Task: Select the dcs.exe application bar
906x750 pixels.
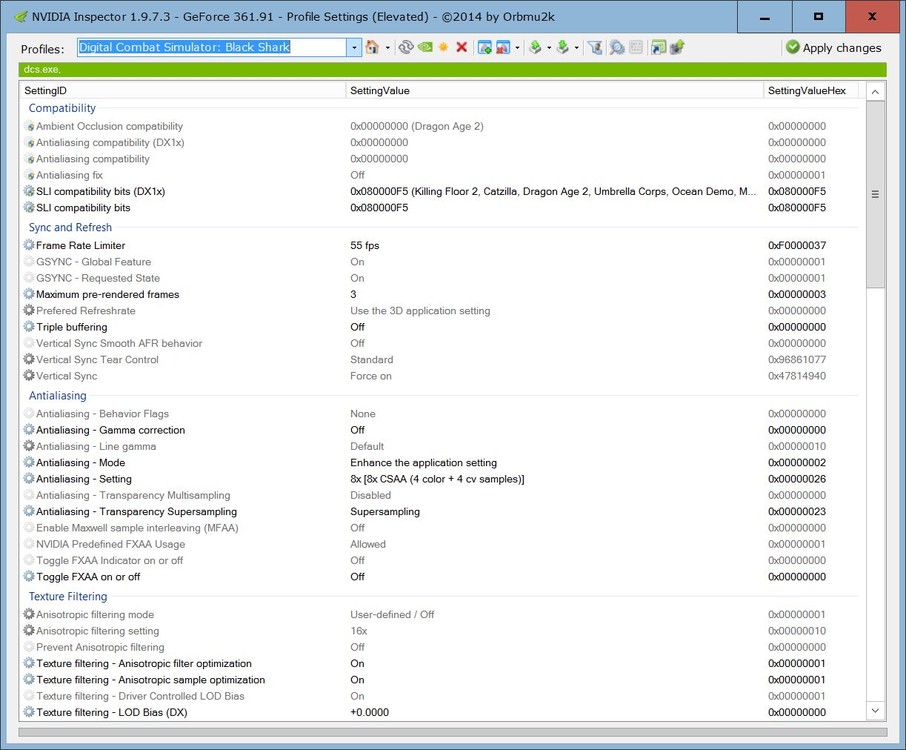Action: point(452,69)
